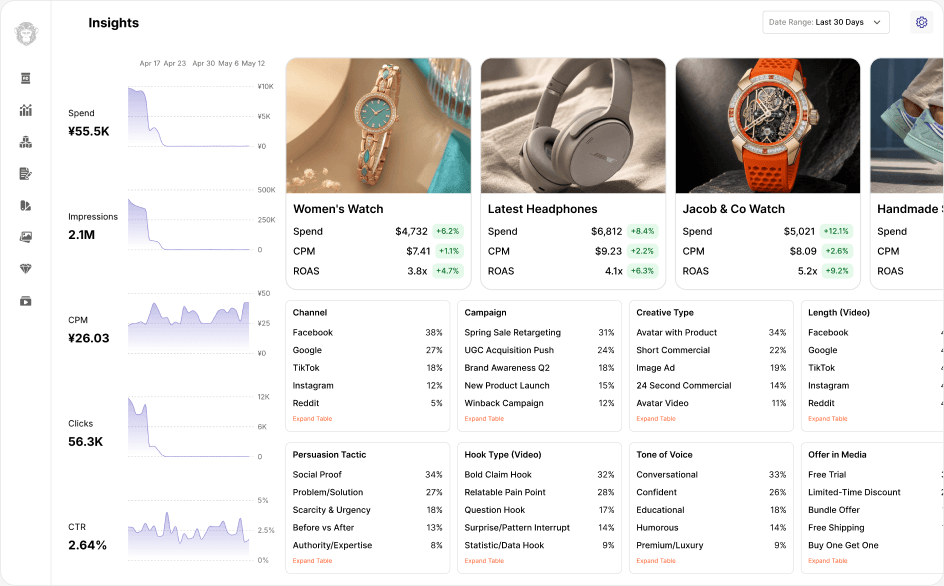Click the Women's Watch card title
Screen dimensions: 944x586
point(338,209)
